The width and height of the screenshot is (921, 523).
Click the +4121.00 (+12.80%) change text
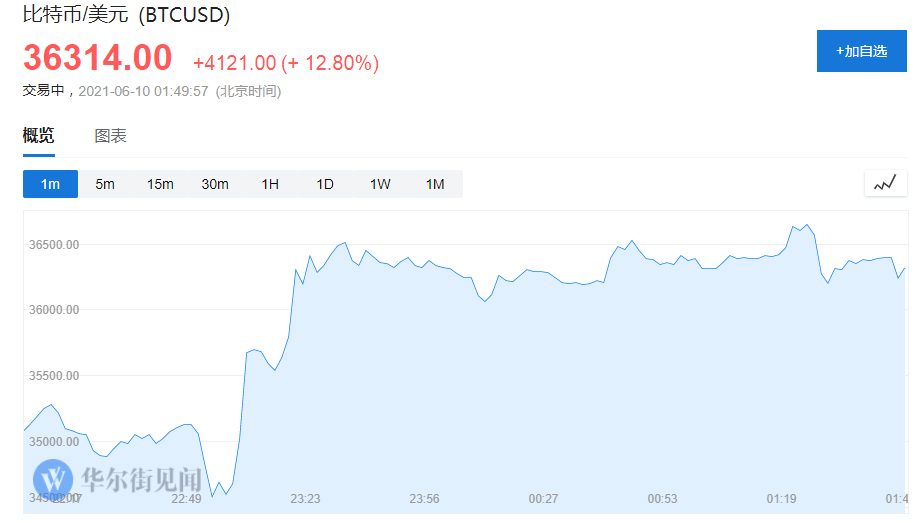click(285, 63)
